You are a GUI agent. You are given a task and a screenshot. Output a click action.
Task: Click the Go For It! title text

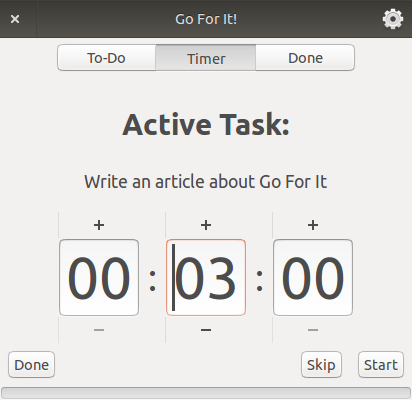tap(206, 19)
